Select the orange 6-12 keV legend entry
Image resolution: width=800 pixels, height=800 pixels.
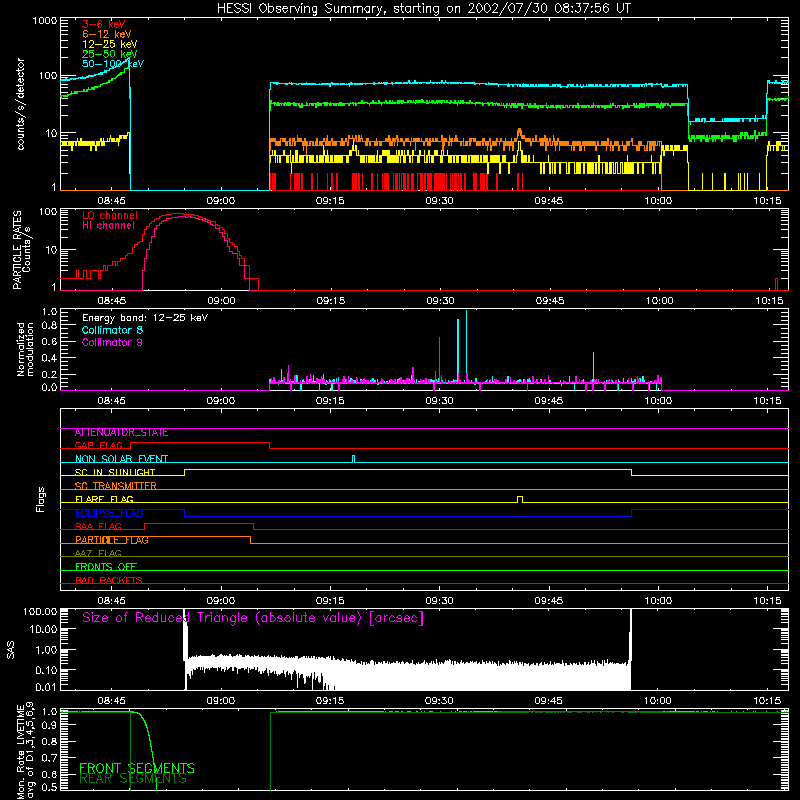point(107,34)
